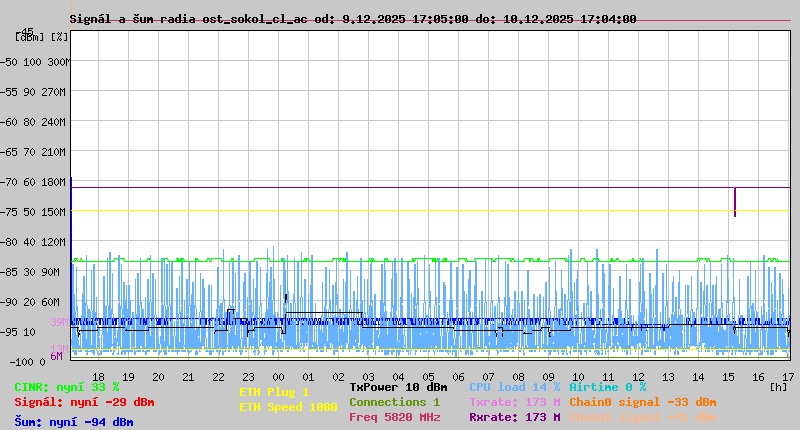Click the purple Rxrate dip near hour 15
This screenshot has width=800, height=430.
735,202
